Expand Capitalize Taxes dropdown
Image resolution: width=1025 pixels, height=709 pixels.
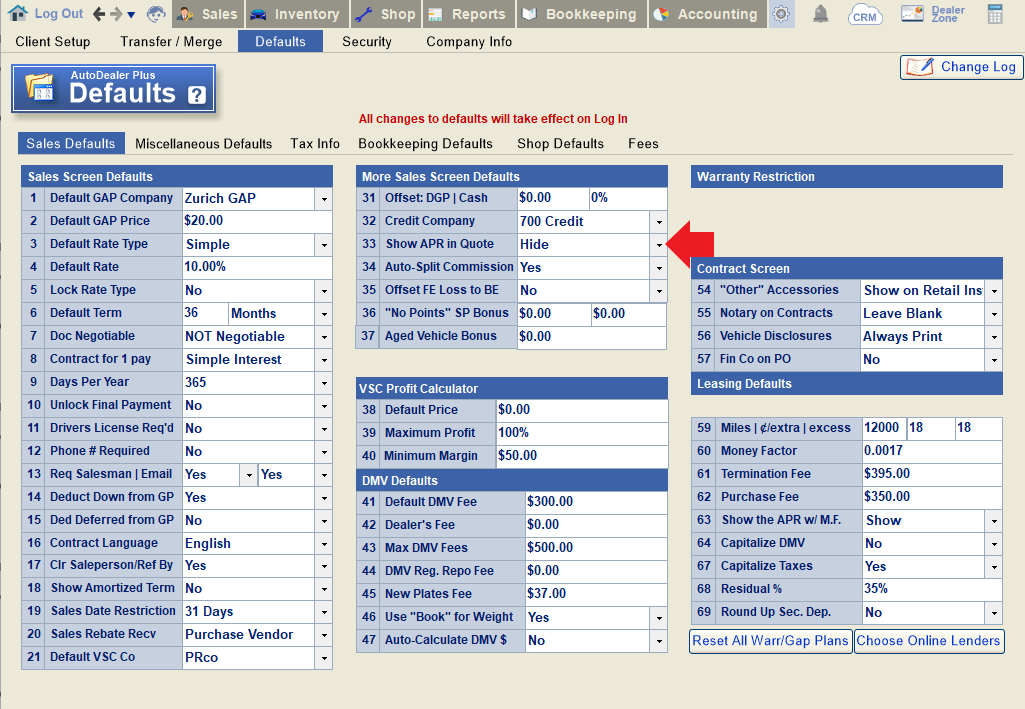[994, 567]
